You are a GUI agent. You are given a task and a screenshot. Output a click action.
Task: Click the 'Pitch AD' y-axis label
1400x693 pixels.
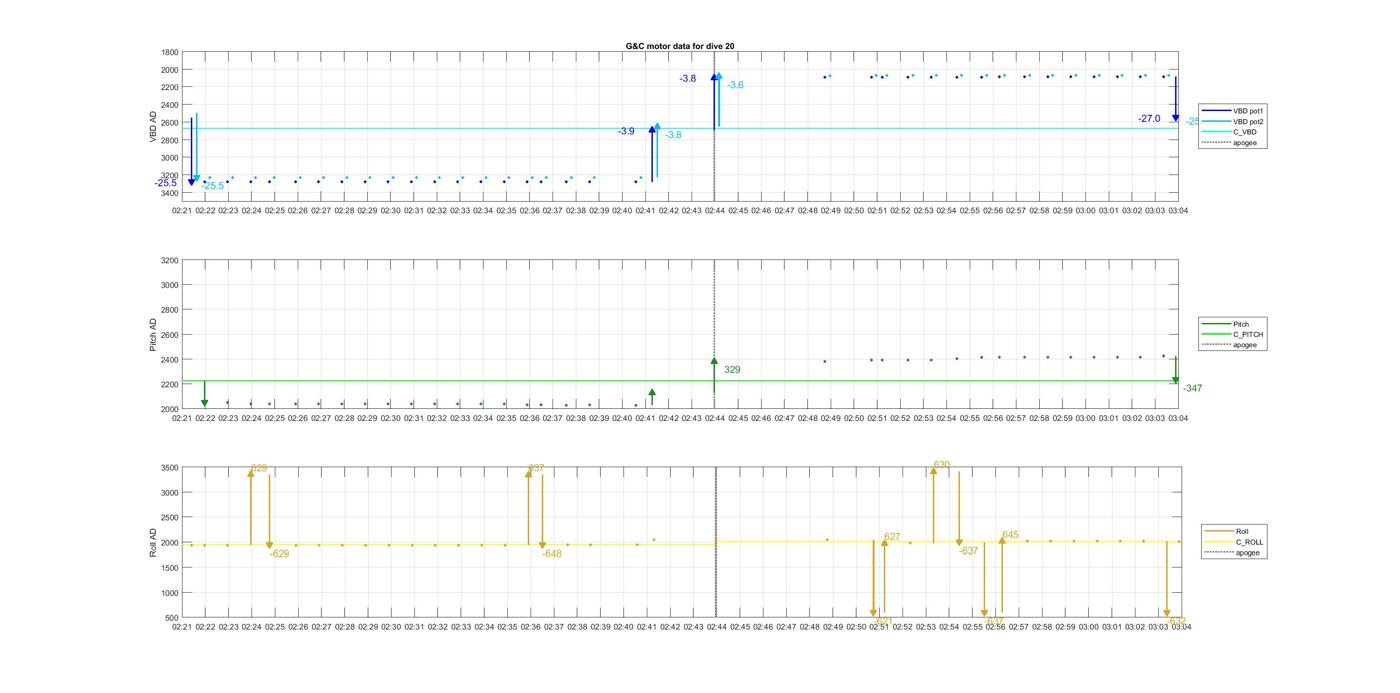click(153, 335)
